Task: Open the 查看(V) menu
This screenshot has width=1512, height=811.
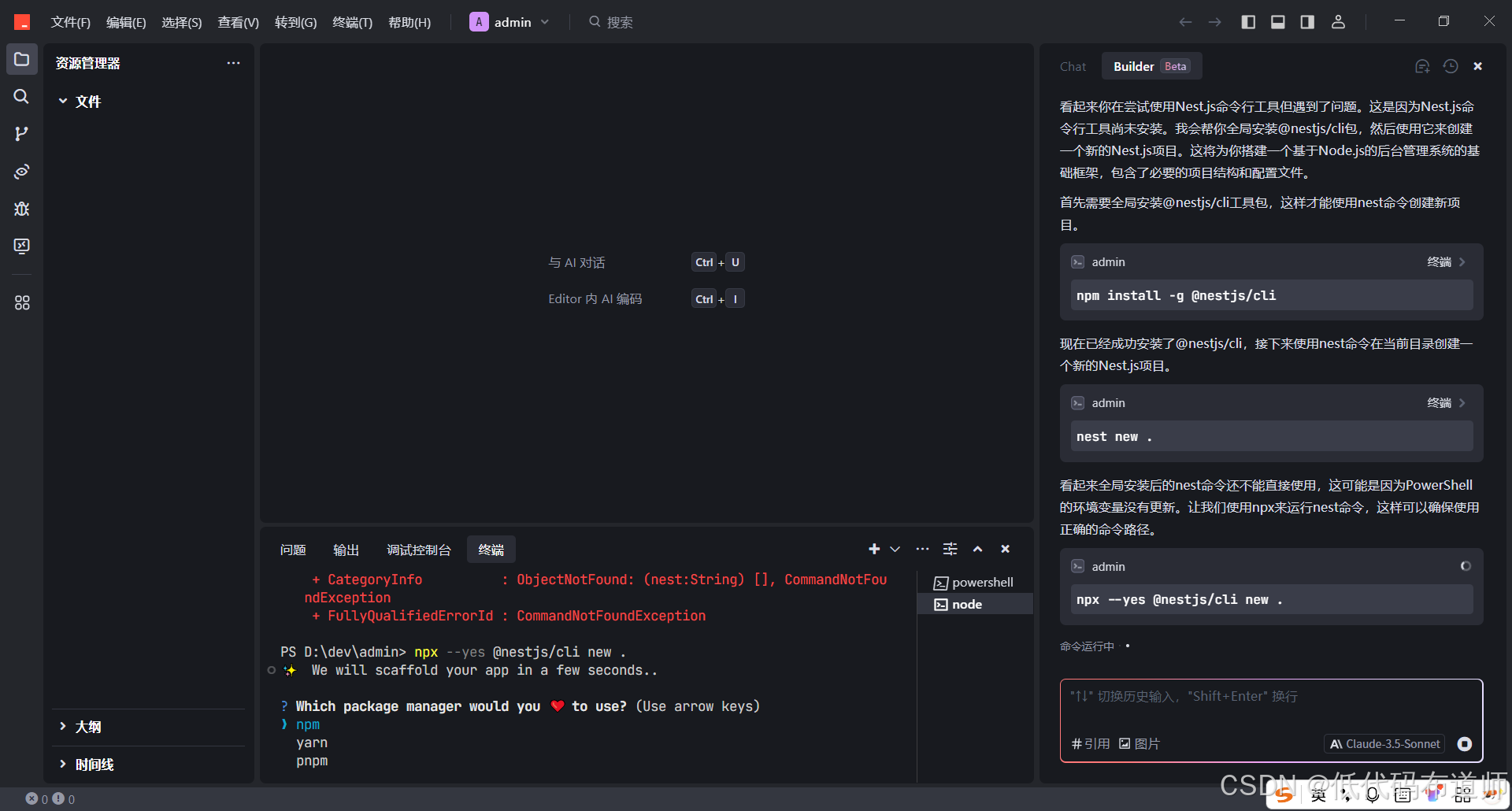Action: tap(239, 22)
